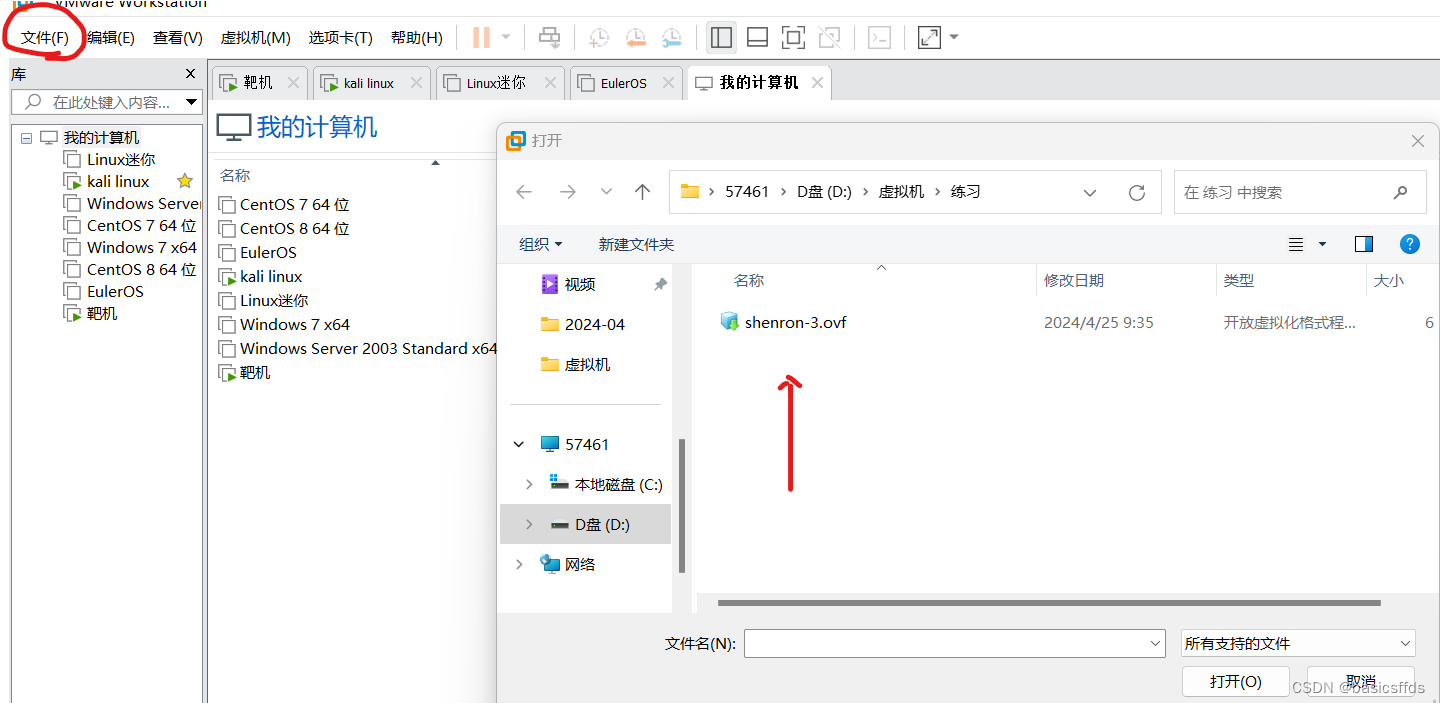Click the 修改日期 column header
This screenshot has width=1440, height=703.
coord(1074,281)
